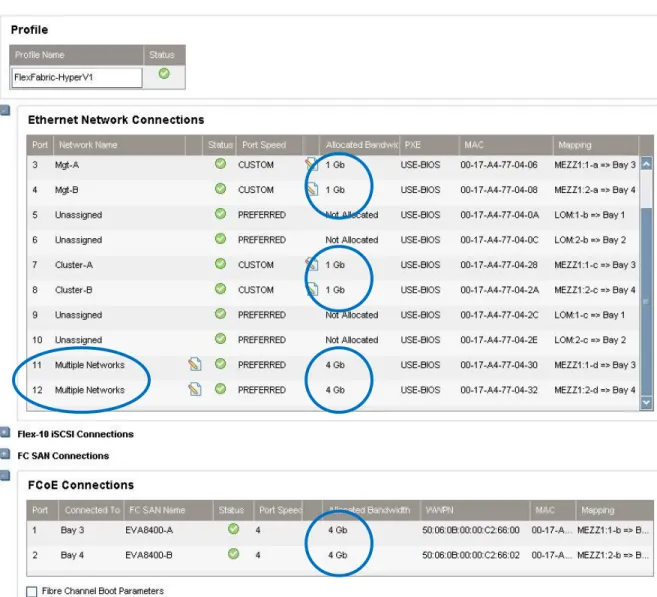
Task: Expand Flex-10 iSCSI Connections section
Action: coord(5,432)
